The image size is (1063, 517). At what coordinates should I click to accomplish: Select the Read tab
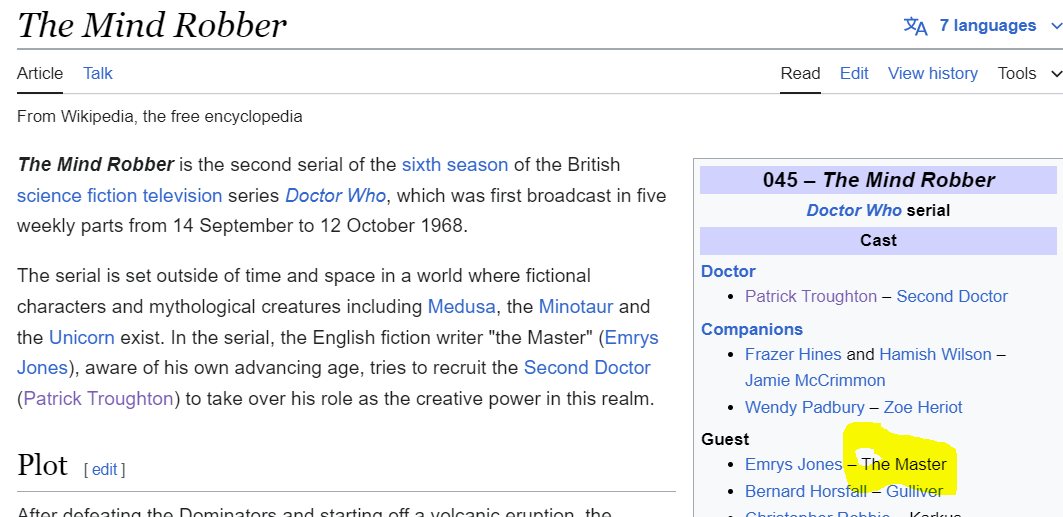tap(801, 73)
